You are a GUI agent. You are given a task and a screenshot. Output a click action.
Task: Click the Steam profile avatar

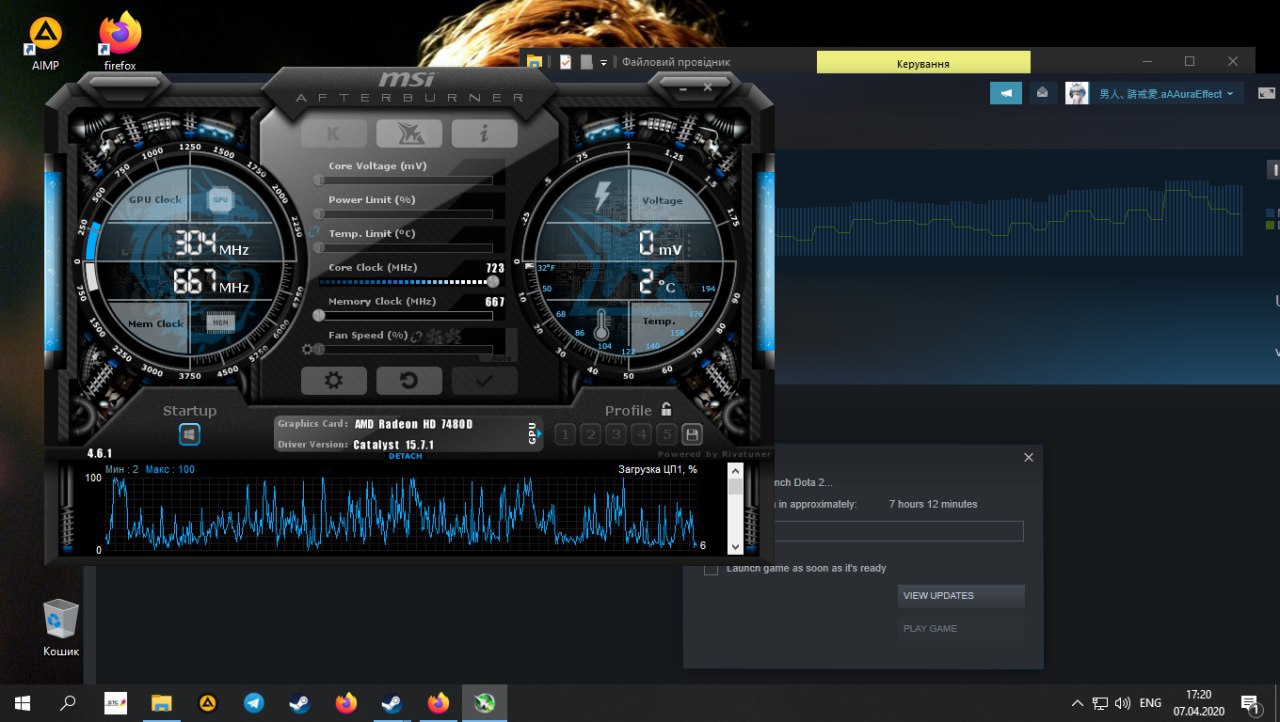(x=1077, y=93)
